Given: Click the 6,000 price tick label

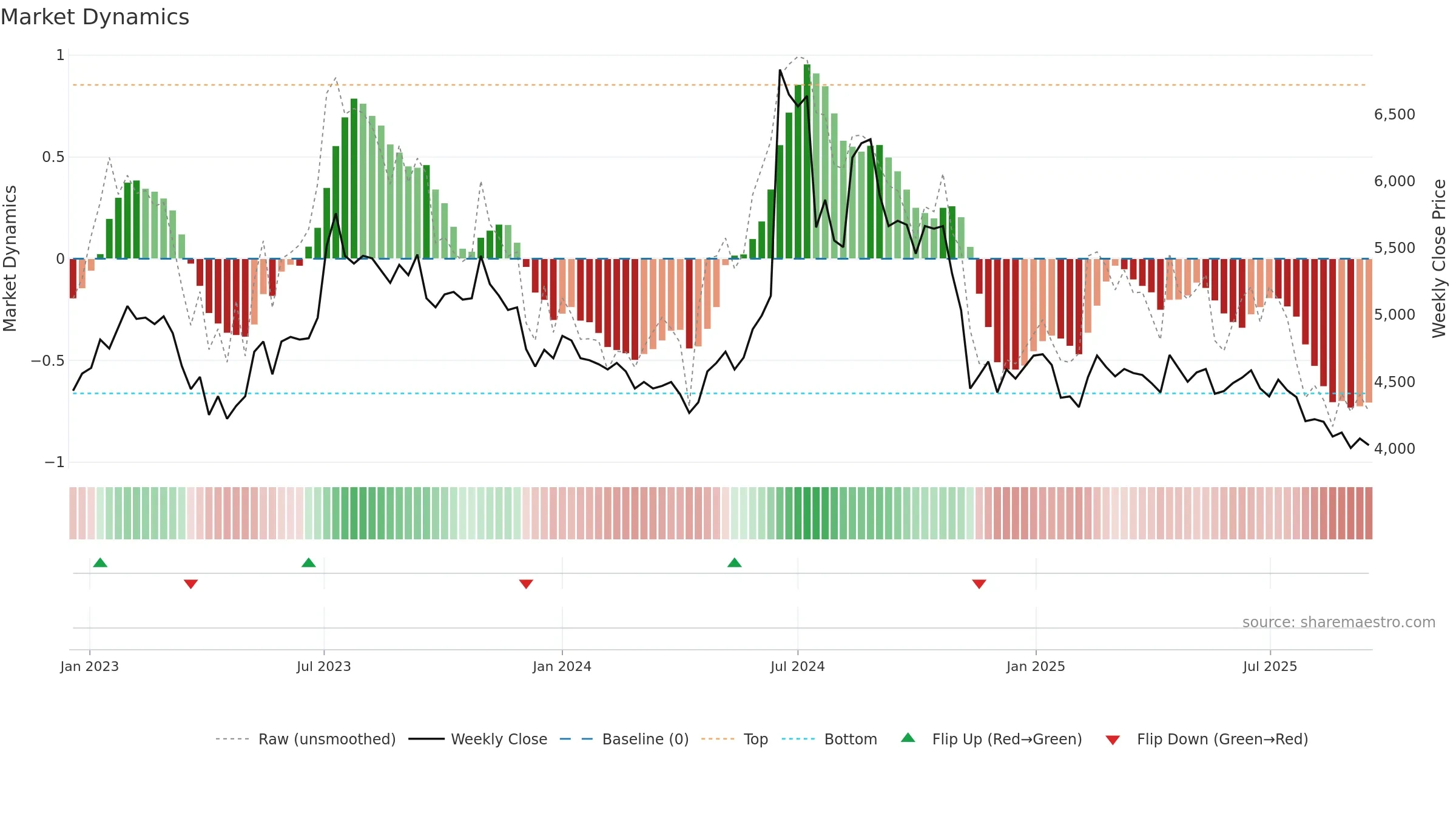Looking at the screenshot, I should [x=1395, y=181].
